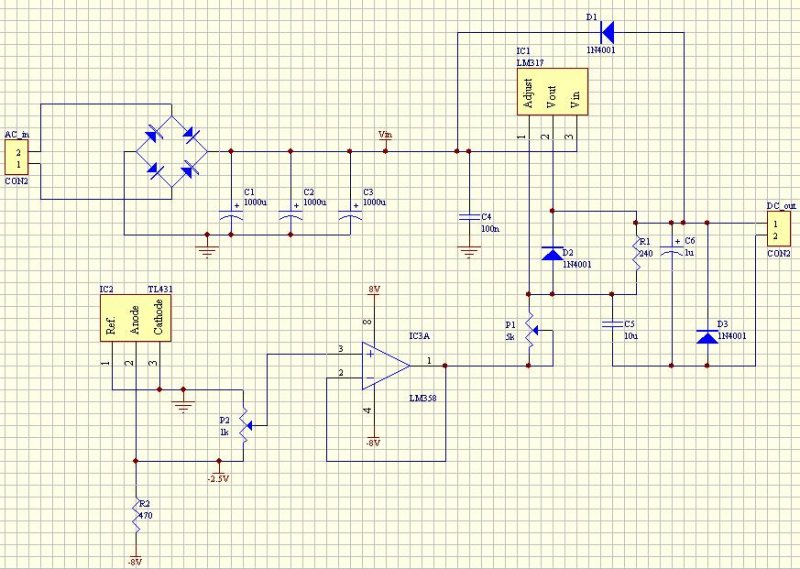Screen dimensions: 800x569
Task: Click the ground symbol below C4
Action: (469, 252)
